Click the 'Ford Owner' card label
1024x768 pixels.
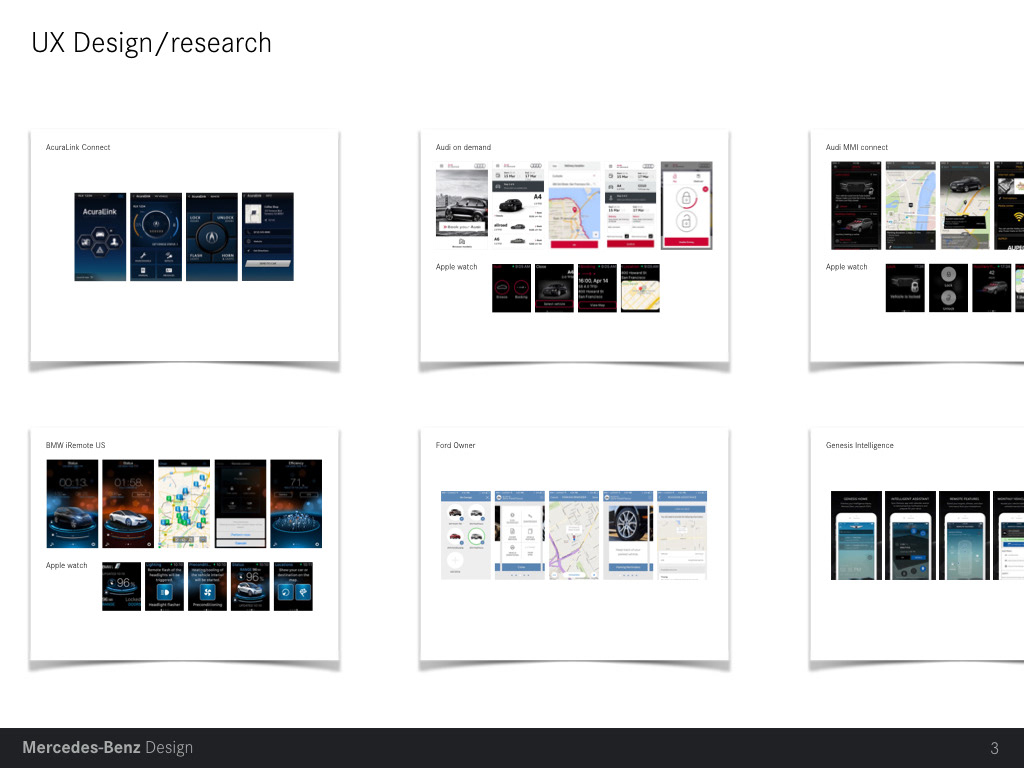pos(455,445)
